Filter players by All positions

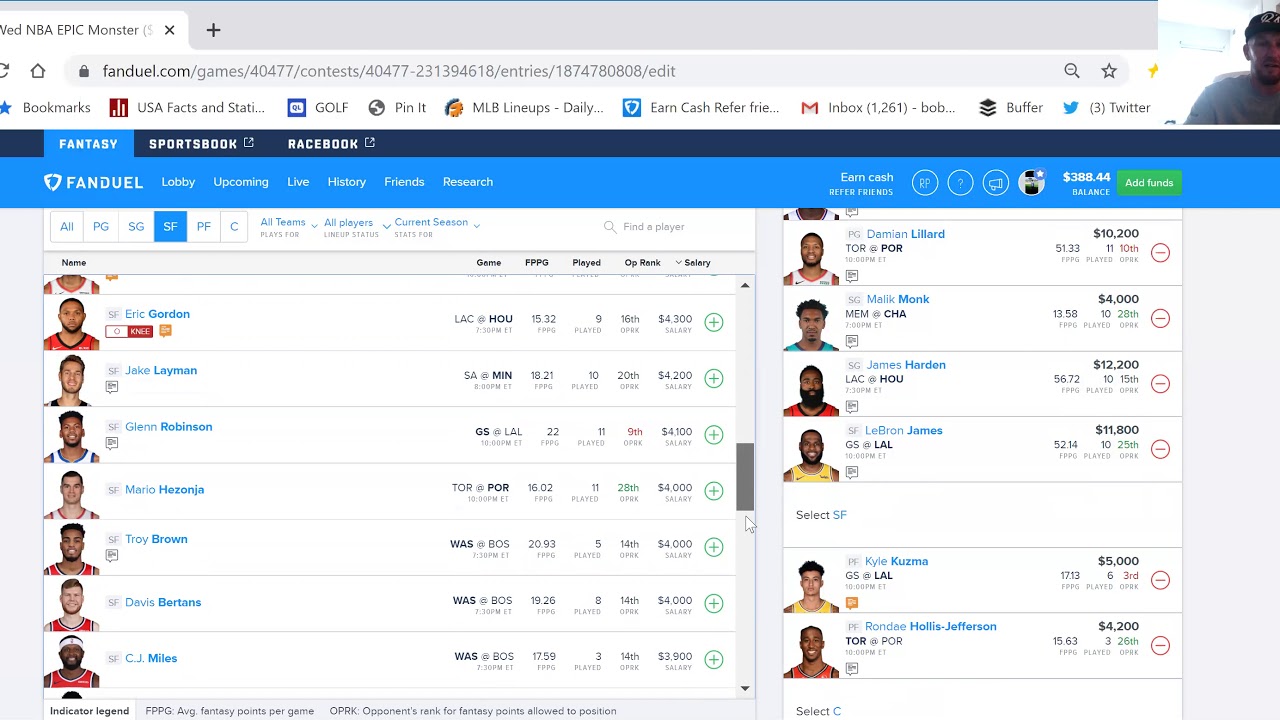67,227
